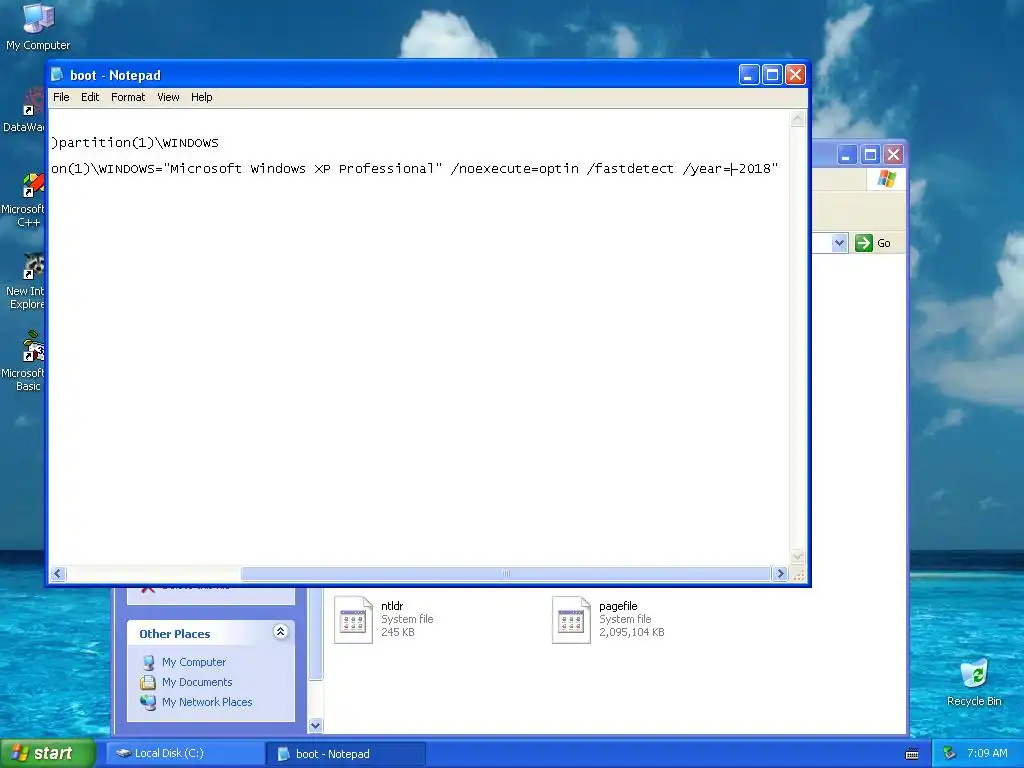Open New Internet Explorer desktop shortcut
This screenshot has height=768, width=1024.
(x=27, y=281)
